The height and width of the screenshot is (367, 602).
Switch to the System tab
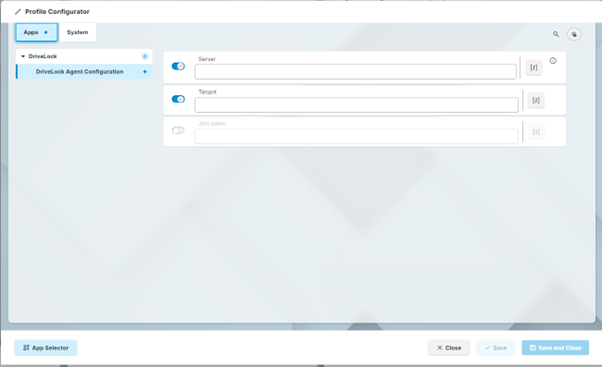[78, 32]
